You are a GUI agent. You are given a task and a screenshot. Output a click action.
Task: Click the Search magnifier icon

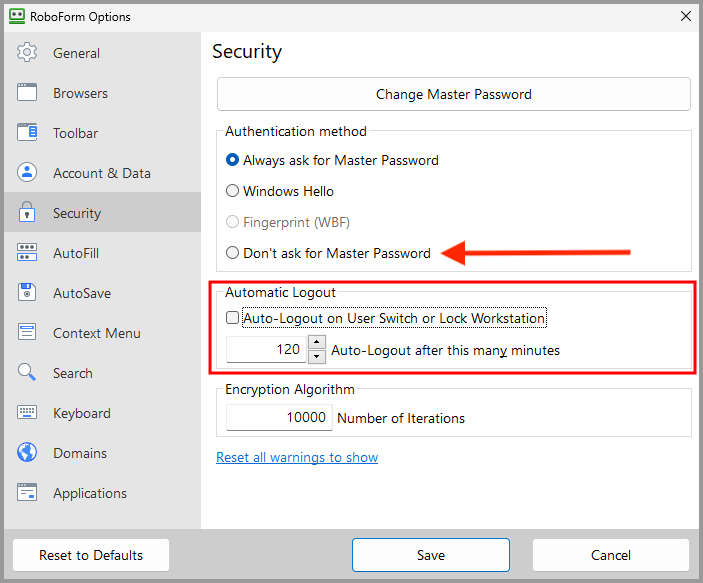coord(27,372)
